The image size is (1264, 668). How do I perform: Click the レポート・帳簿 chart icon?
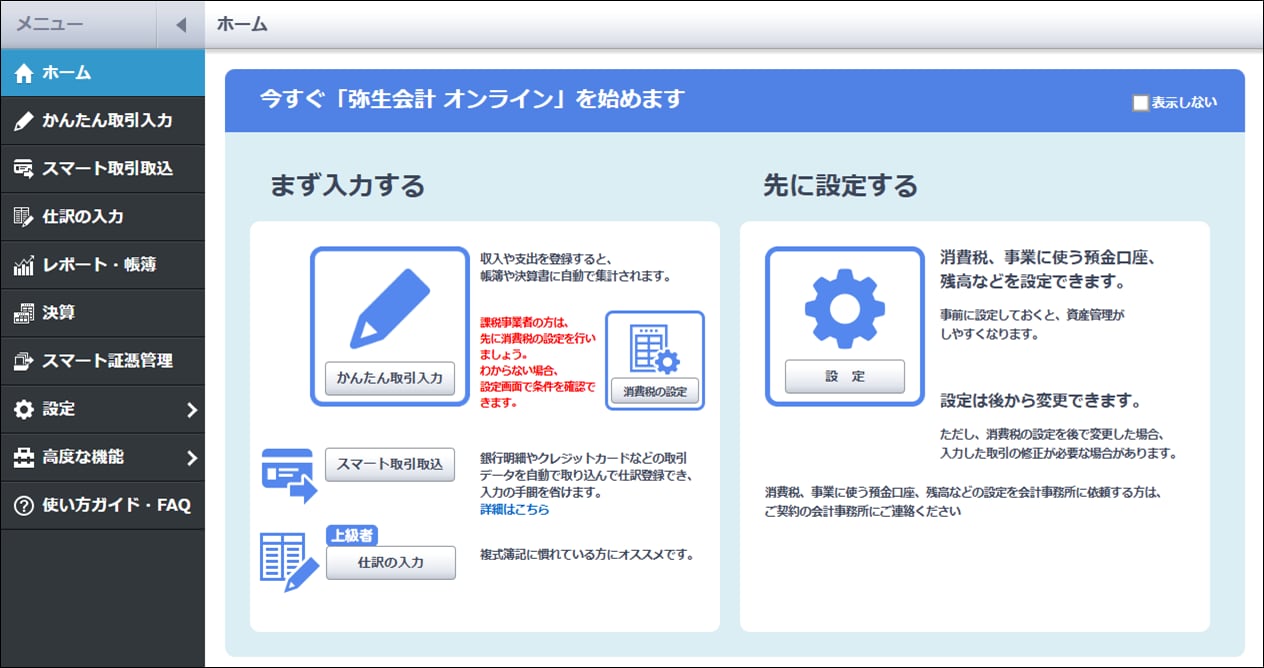pos(24,265)
